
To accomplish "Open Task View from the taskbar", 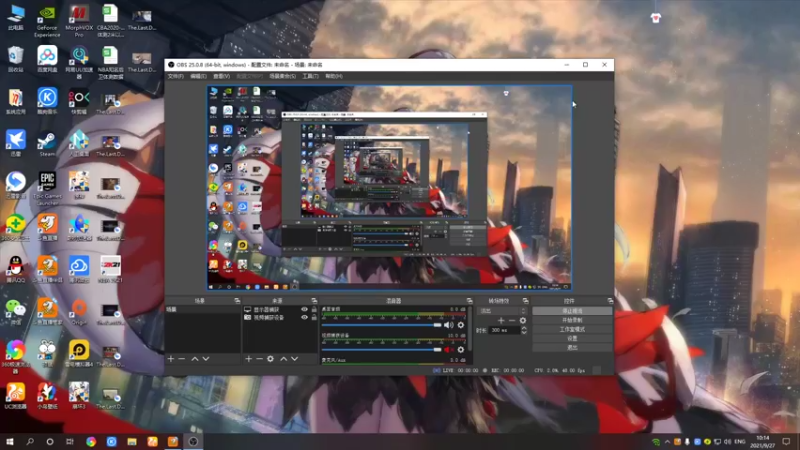I will pyautogui.click(x=70, y=442).
